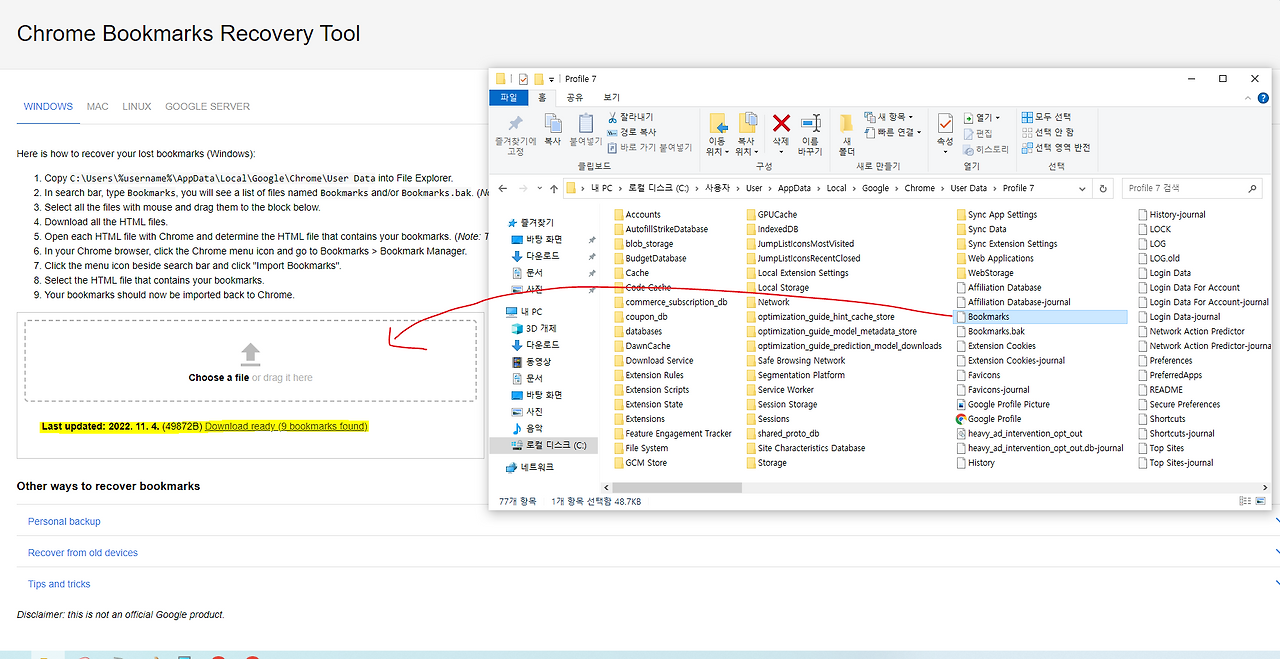1280x659 pixels.
Task: Select the Sync Data folder
Action: [981, 229]
